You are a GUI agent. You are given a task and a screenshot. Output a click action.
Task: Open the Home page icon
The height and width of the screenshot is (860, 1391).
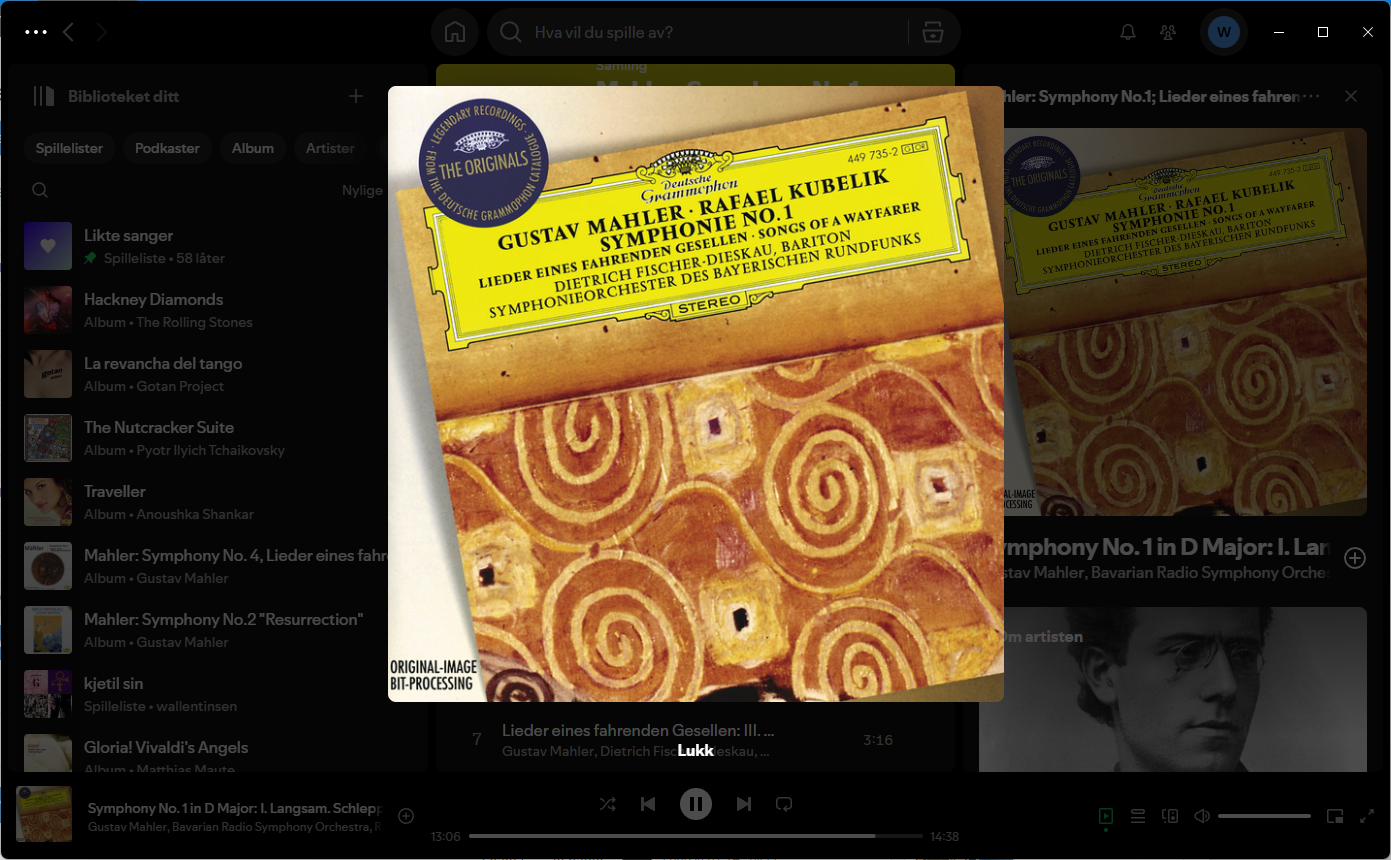pos(455,32)
